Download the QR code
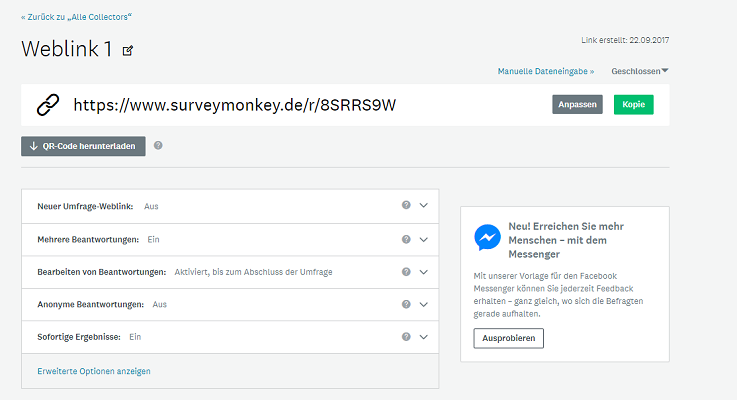737x400 pixels. tap(83, 146)
